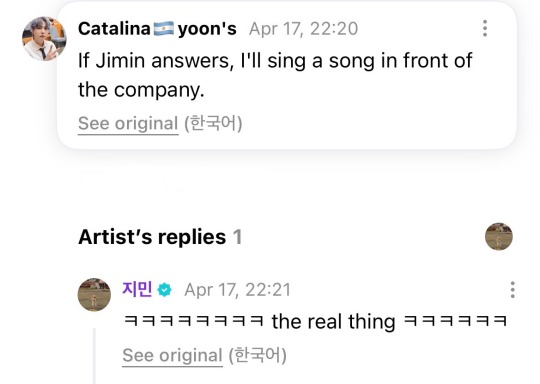Click the (한국어) label under Catalina's post
The height and width of the screenshot is (384, 540).
click(x=213, y=123)
